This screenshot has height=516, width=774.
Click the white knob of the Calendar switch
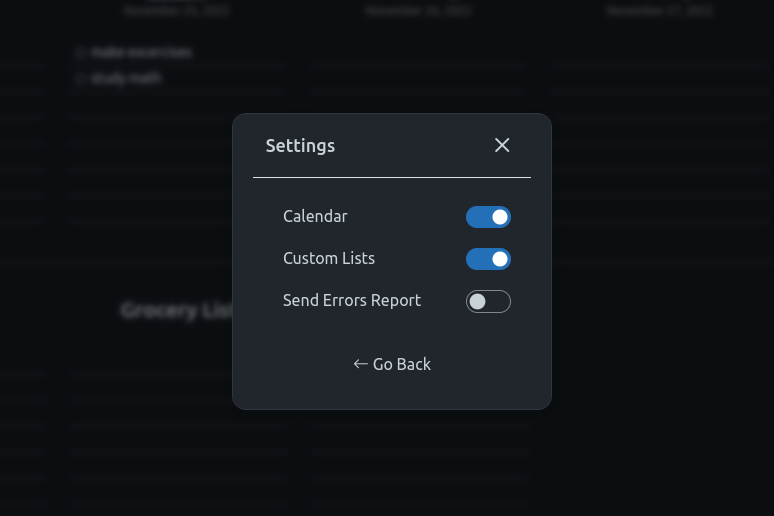point(500,217)
